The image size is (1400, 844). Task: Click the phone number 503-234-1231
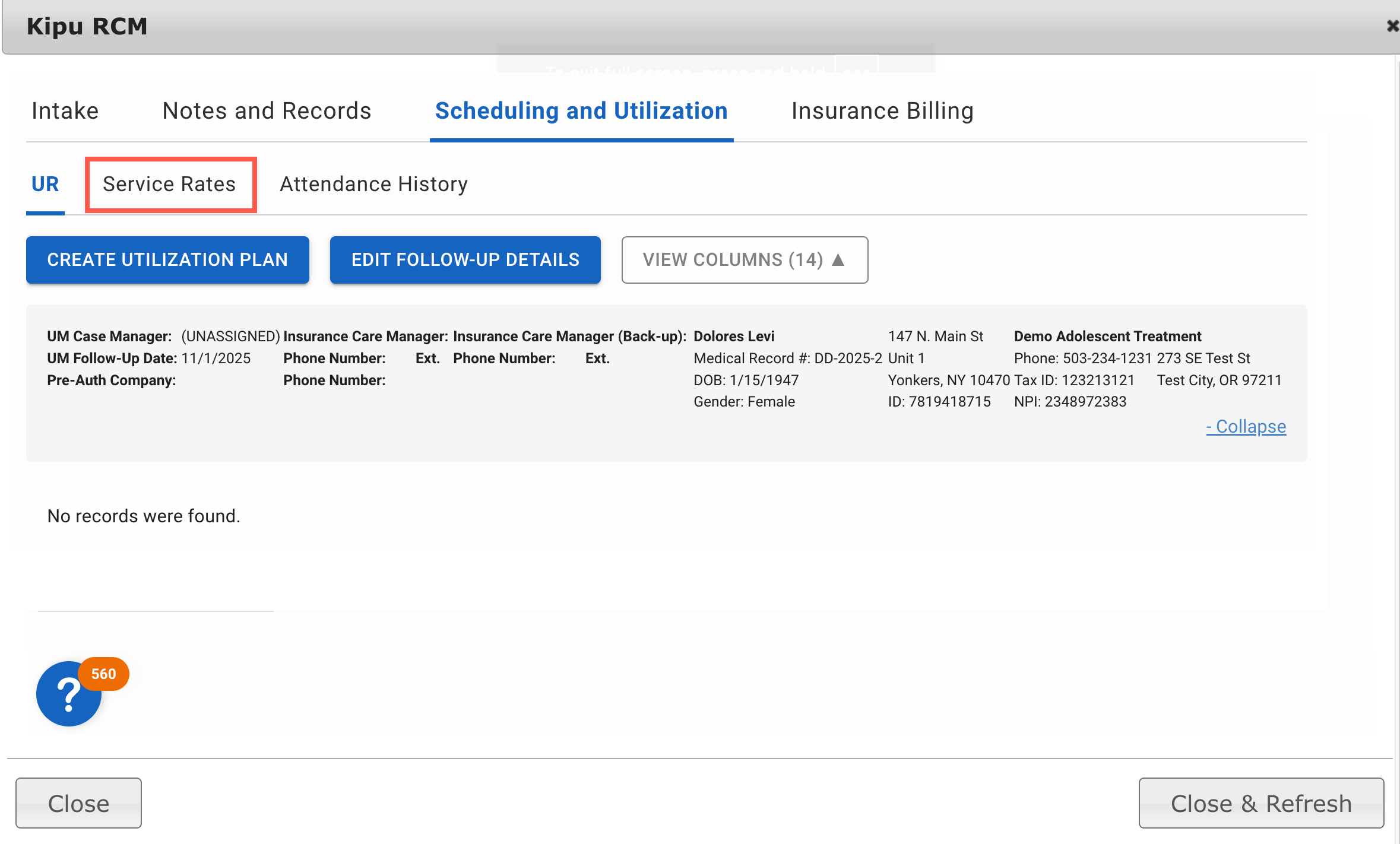click(x=1108, y=358)
